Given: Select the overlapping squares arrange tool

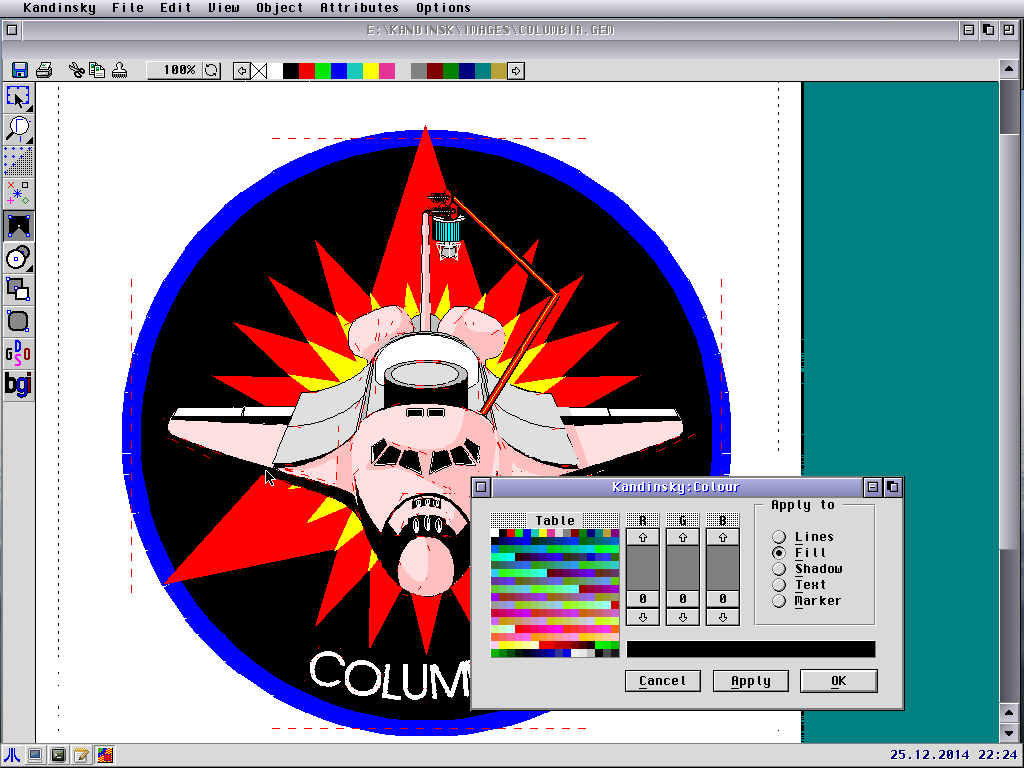Looking at the screenshot, I should click(18, 289).
